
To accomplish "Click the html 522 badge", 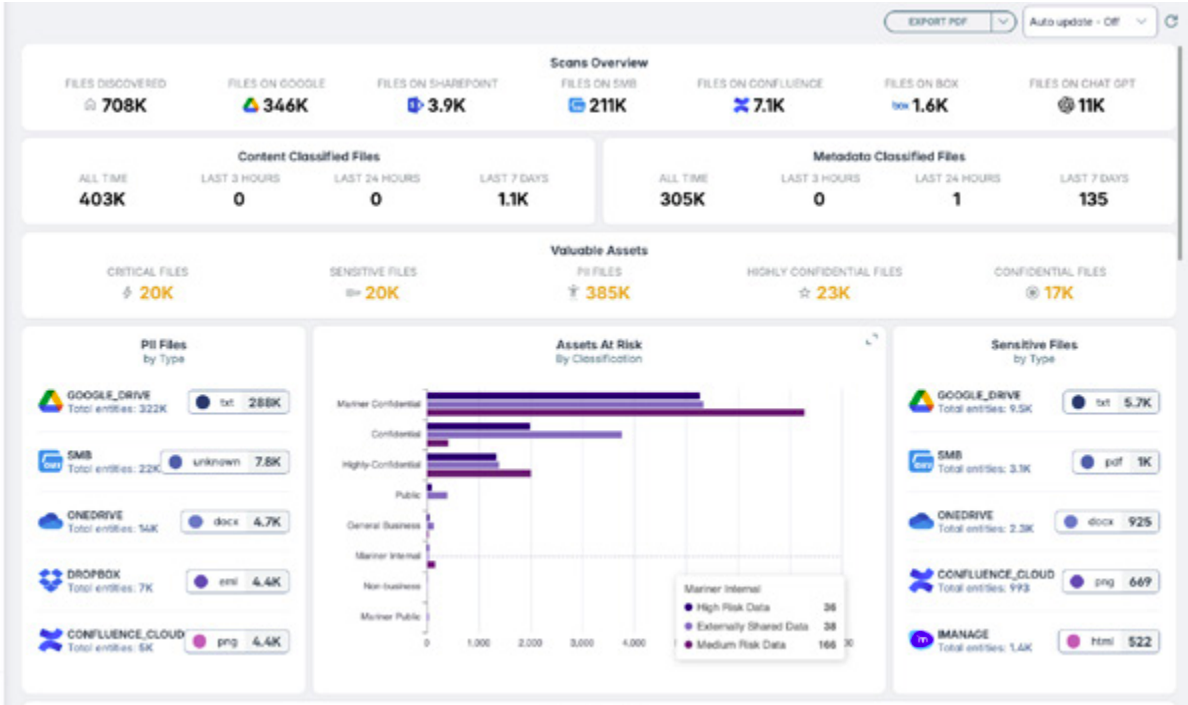I will point(1109,641).
